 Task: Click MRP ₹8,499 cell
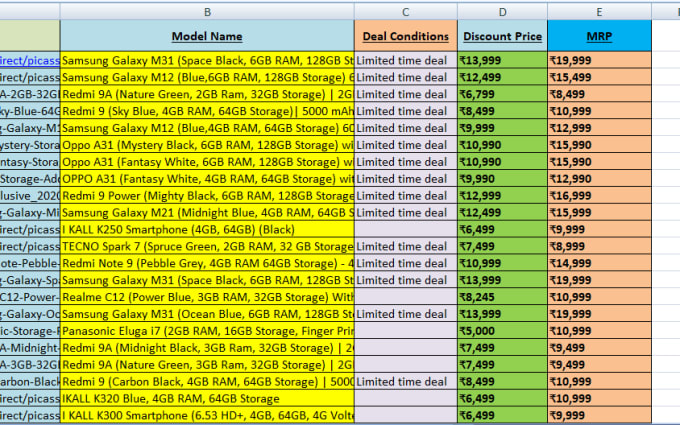click(x=599, y=94)
